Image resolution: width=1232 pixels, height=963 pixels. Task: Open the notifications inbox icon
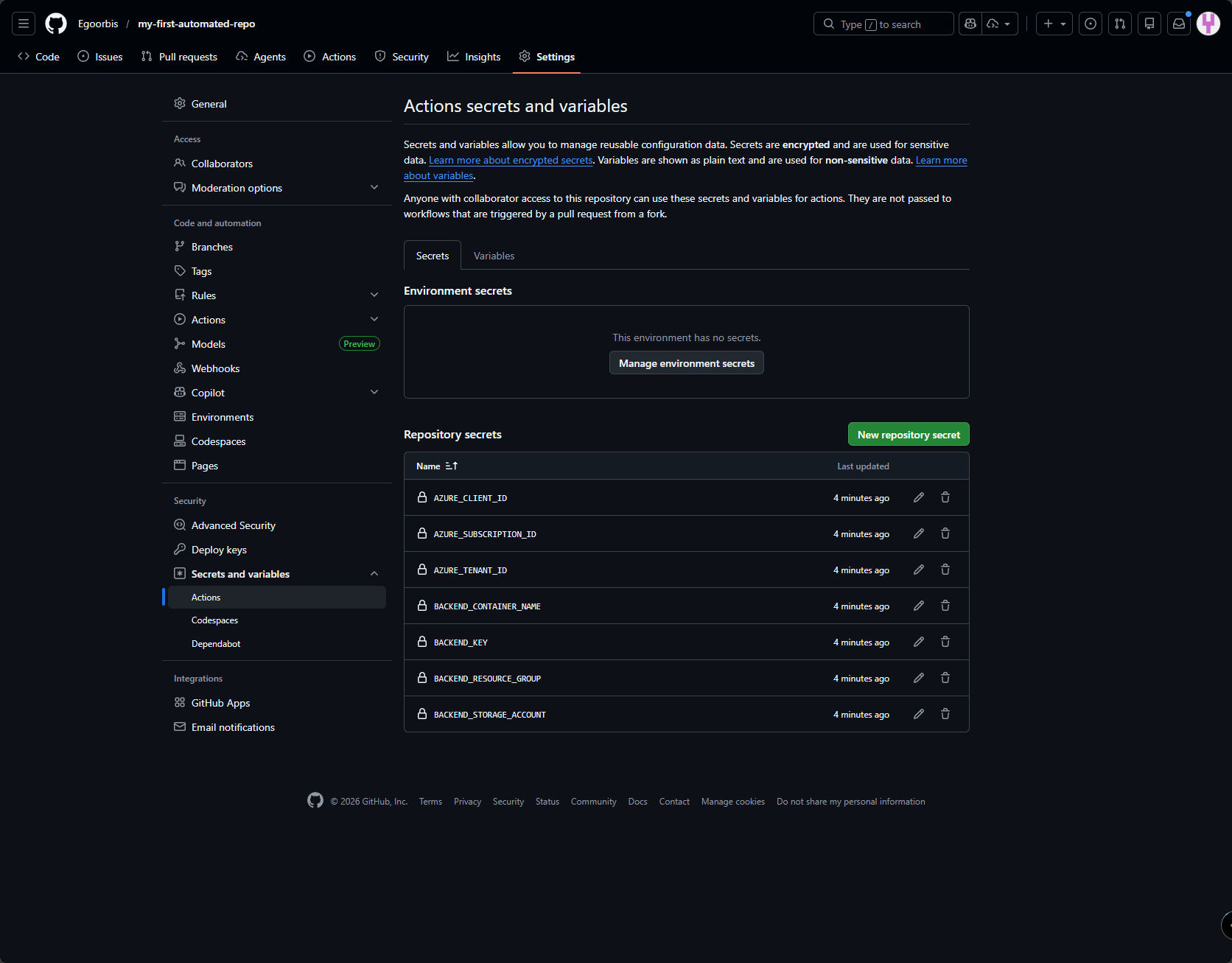[1178, 23]
